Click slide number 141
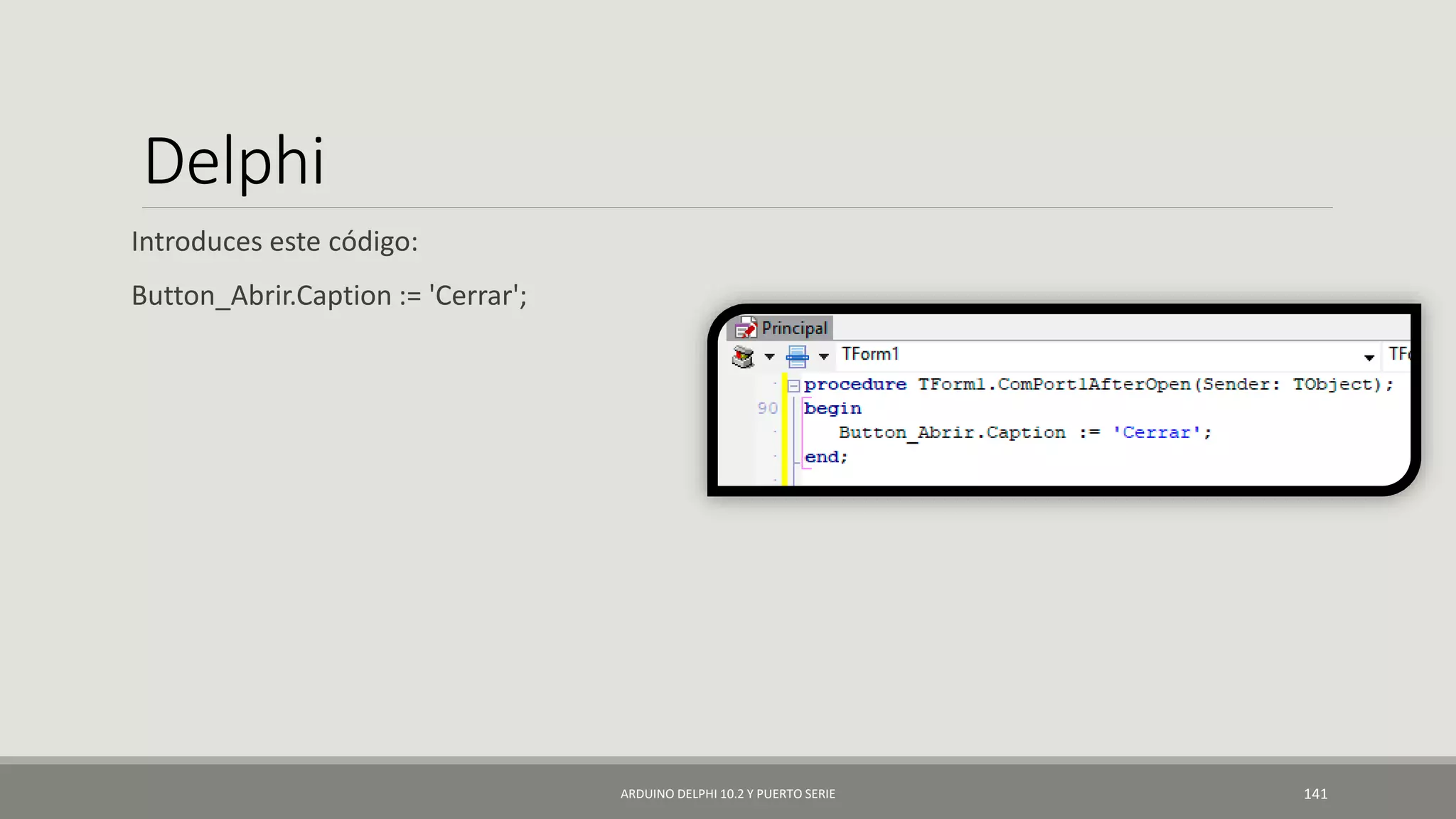The height and width of the screenshot is (819, 1456). pyautogui.click(x=1316, y=794)
